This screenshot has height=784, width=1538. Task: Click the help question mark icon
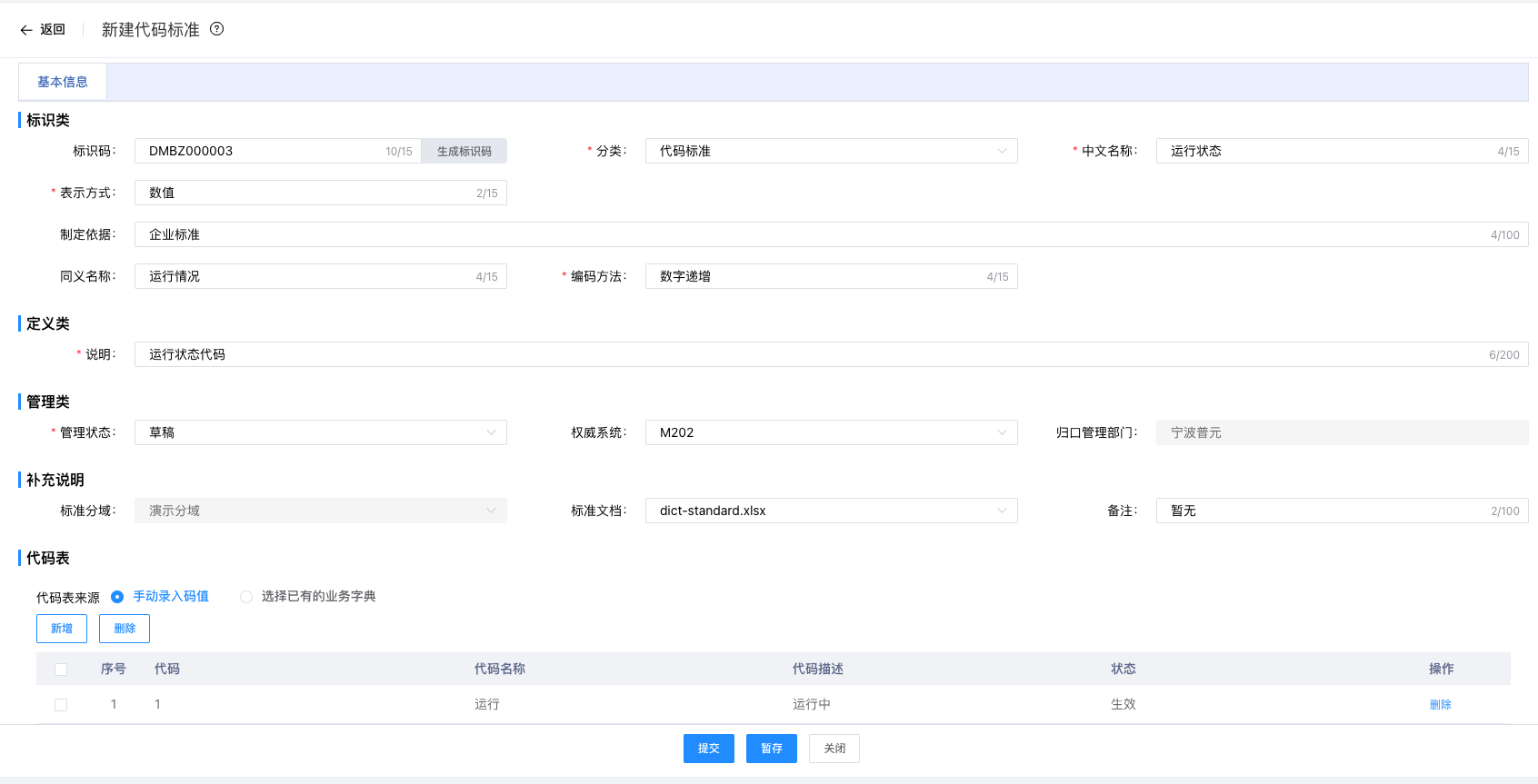coord(216,29)
